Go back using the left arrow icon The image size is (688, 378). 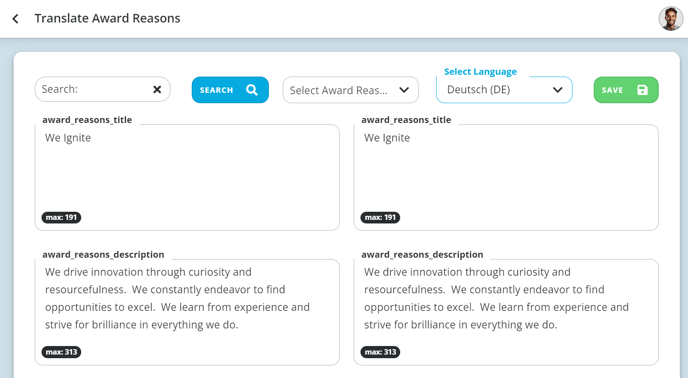pos(15,18)
